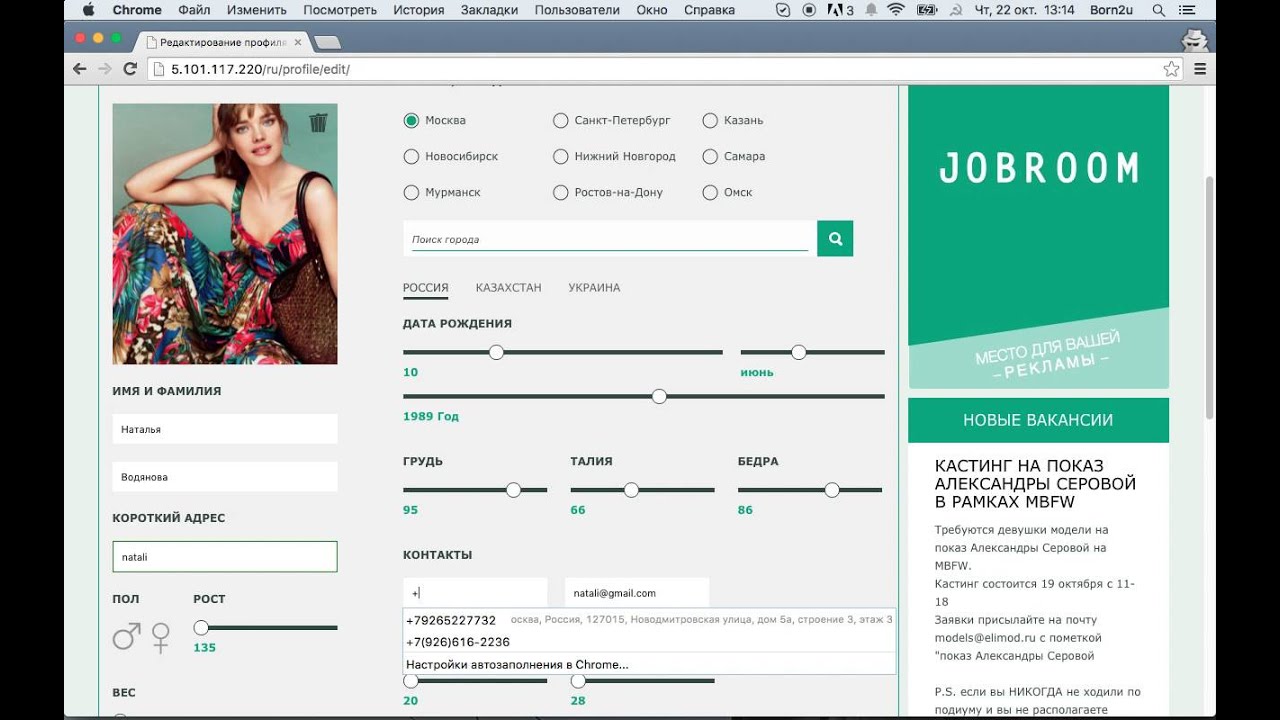
Task: Click the city search magnifier button
Action: click(835, 239)
